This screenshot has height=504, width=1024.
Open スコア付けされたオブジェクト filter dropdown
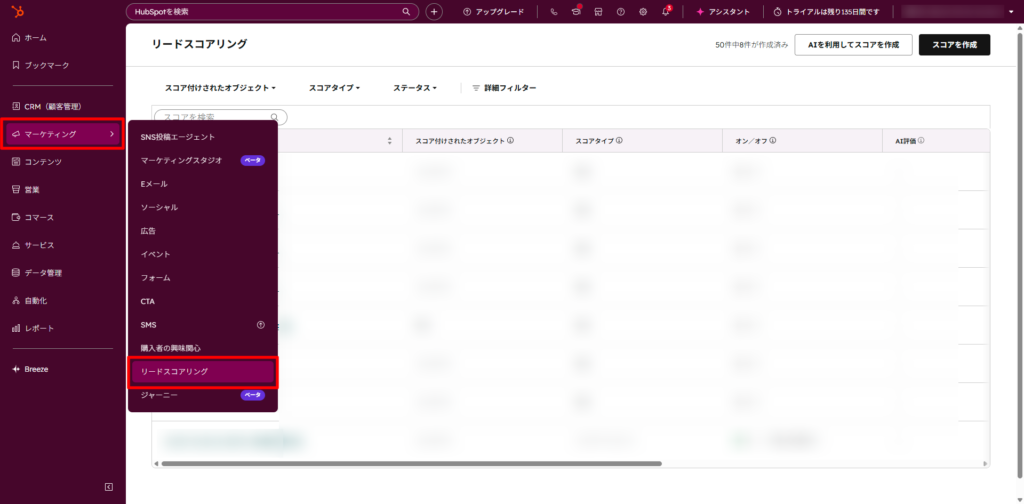click(221, 87)
